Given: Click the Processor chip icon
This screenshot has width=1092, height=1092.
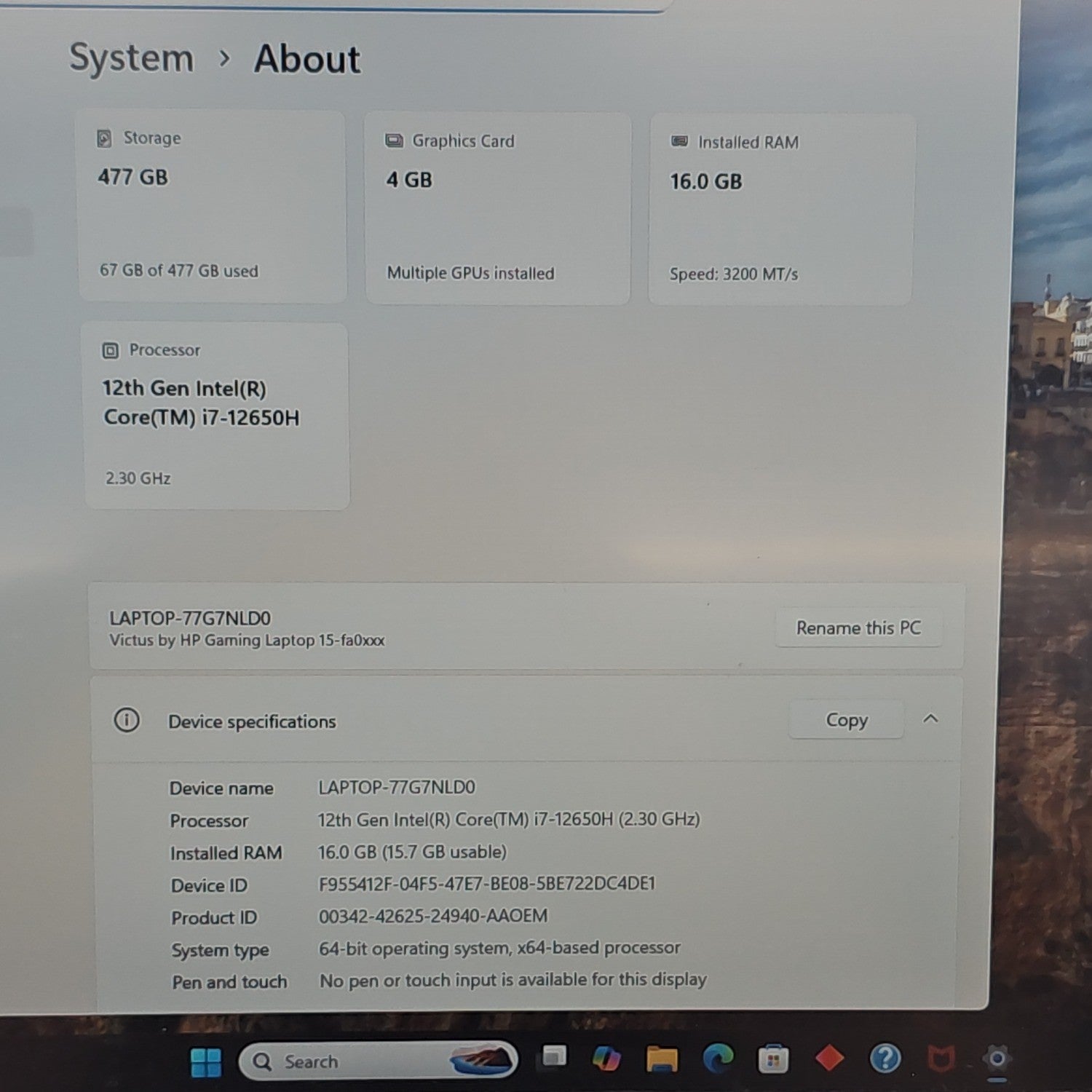Looking at the screenshot, I should [x=110, y=351].
